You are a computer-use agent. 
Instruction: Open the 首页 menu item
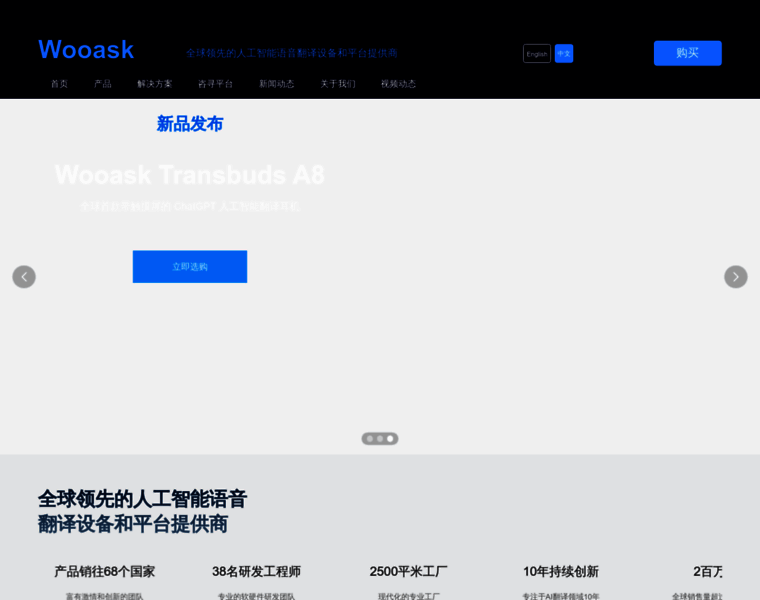[59, 84]
